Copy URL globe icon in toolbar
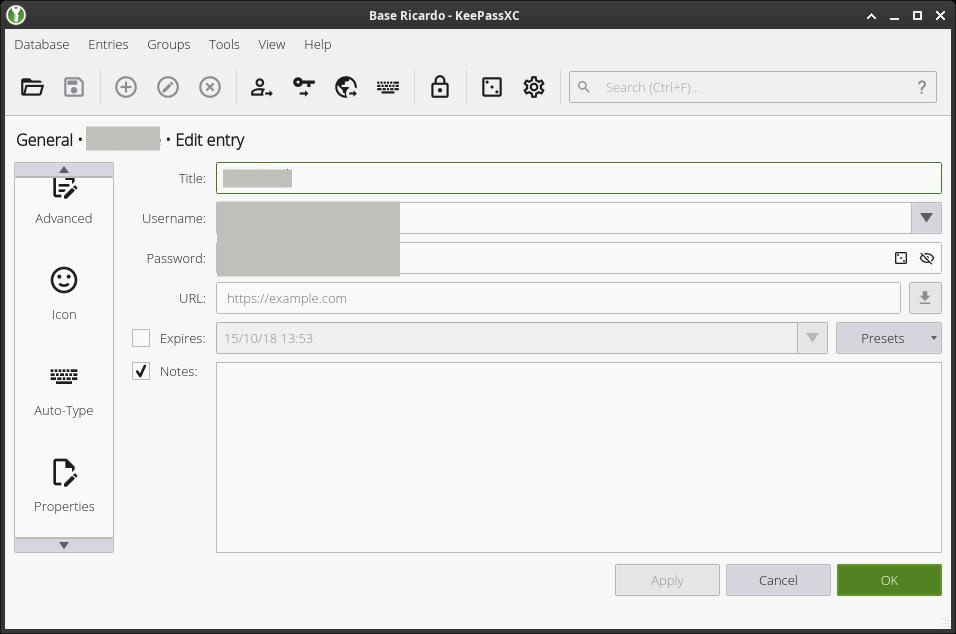Viewport: 956px width, 634px height. coord(346,87)
